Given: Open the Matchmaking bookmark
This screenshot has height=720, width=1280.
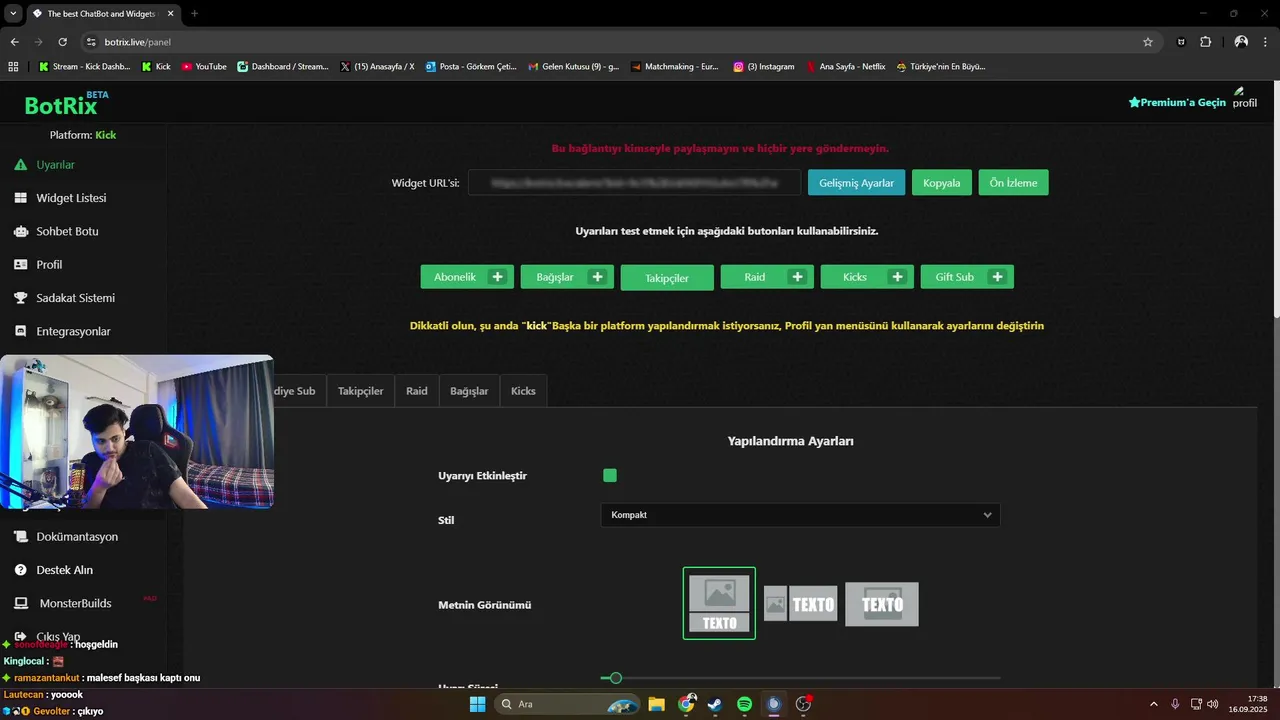Looking at the screenshot, I should [x=675, y=67].
